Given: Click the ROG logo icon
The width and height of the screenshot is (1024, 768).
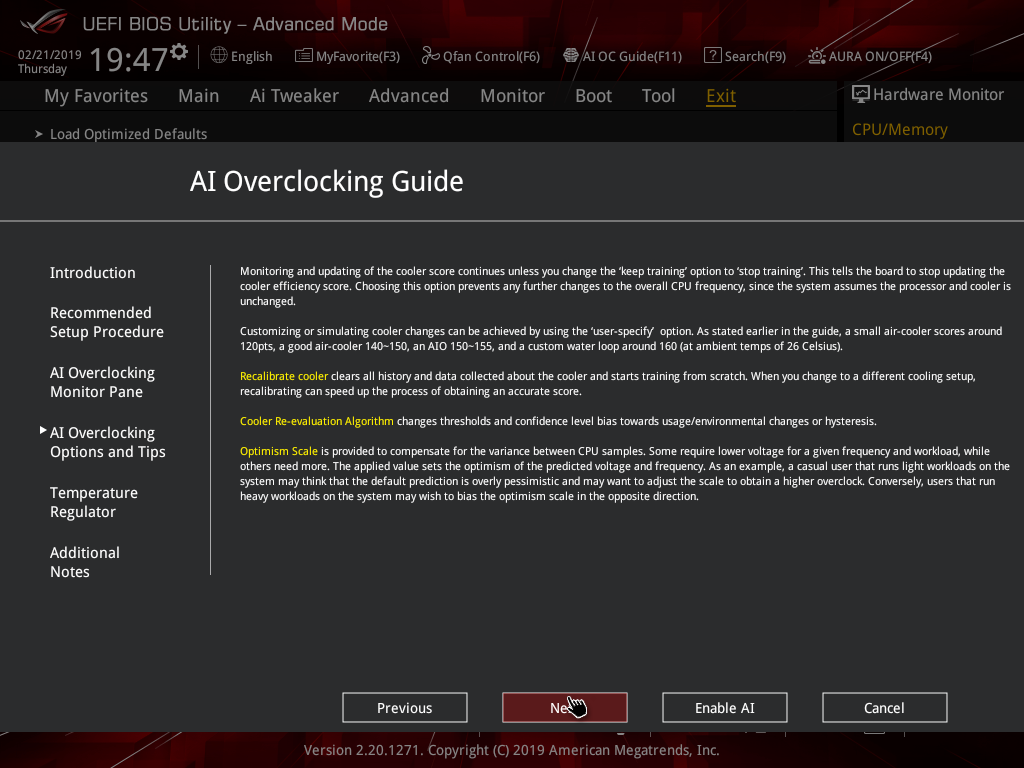Looking at the screenshot, I should 43,22.
